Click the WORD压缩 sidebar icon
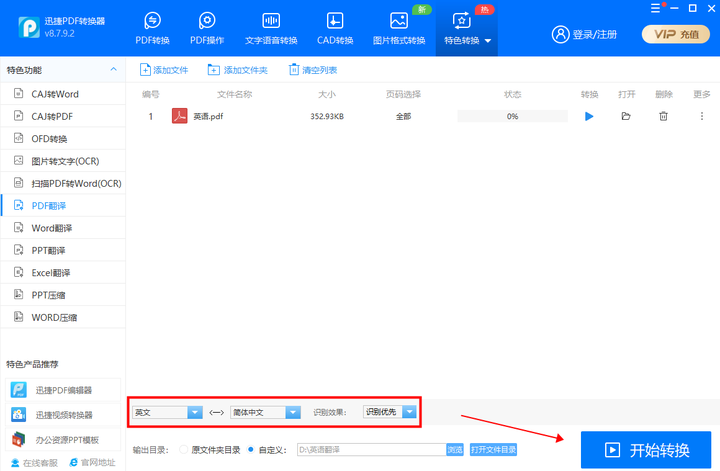 tap(18, 317)
